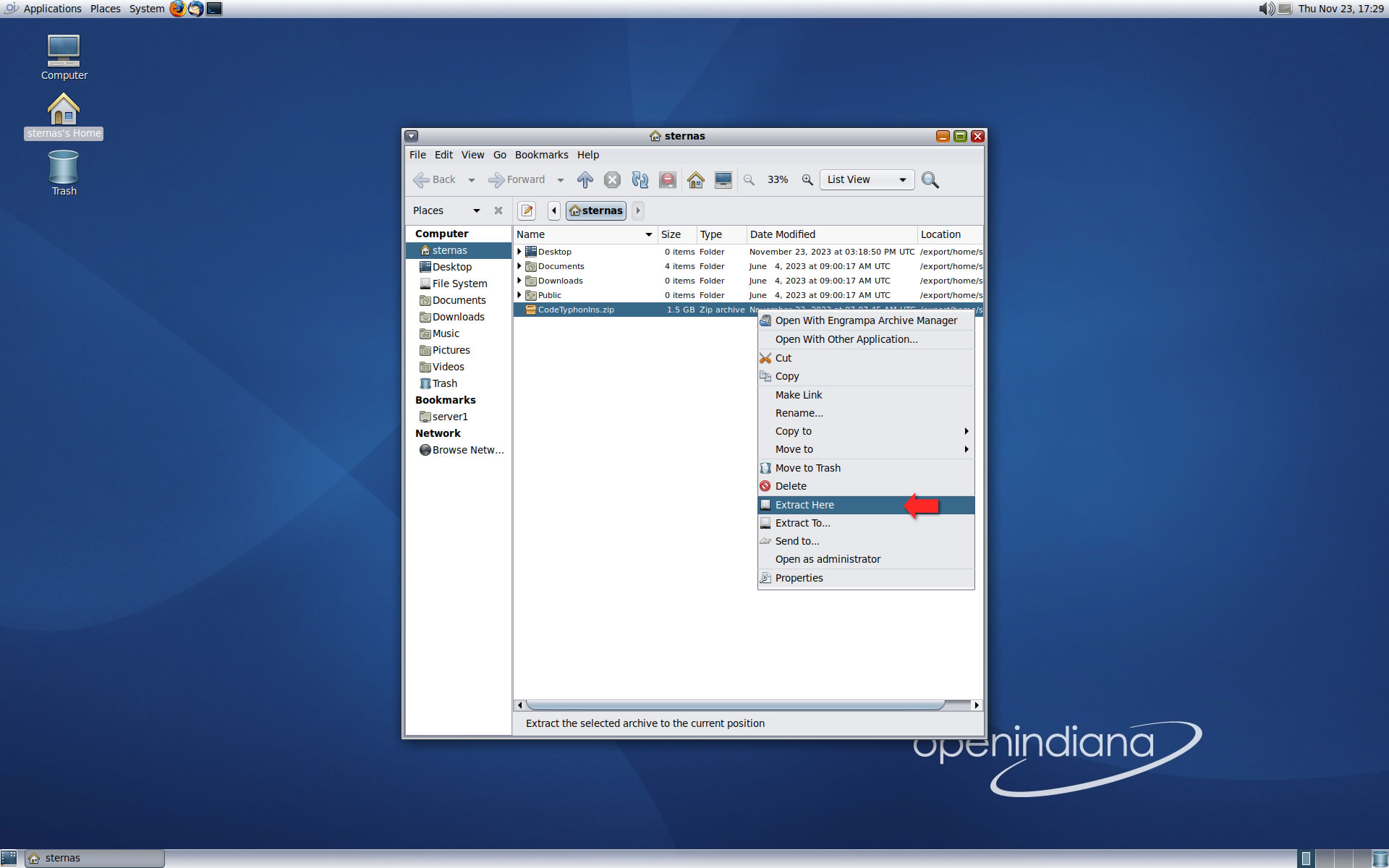Open the Back history dropdown arrow
Screen dimensions: 1389x868
pos(472,180)
